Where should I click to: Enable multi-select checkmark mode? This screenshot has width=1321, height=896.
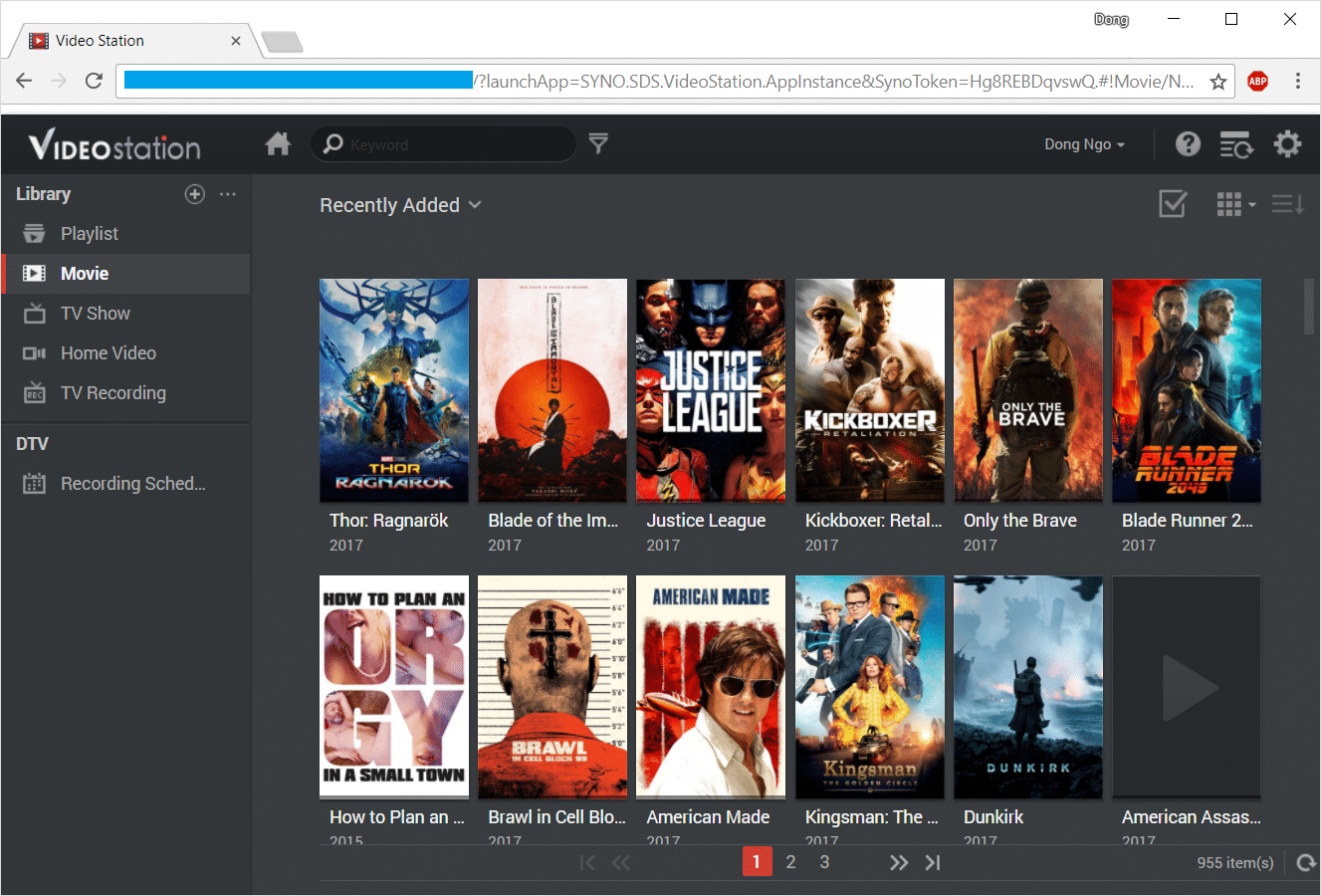tap(1173, 204)
